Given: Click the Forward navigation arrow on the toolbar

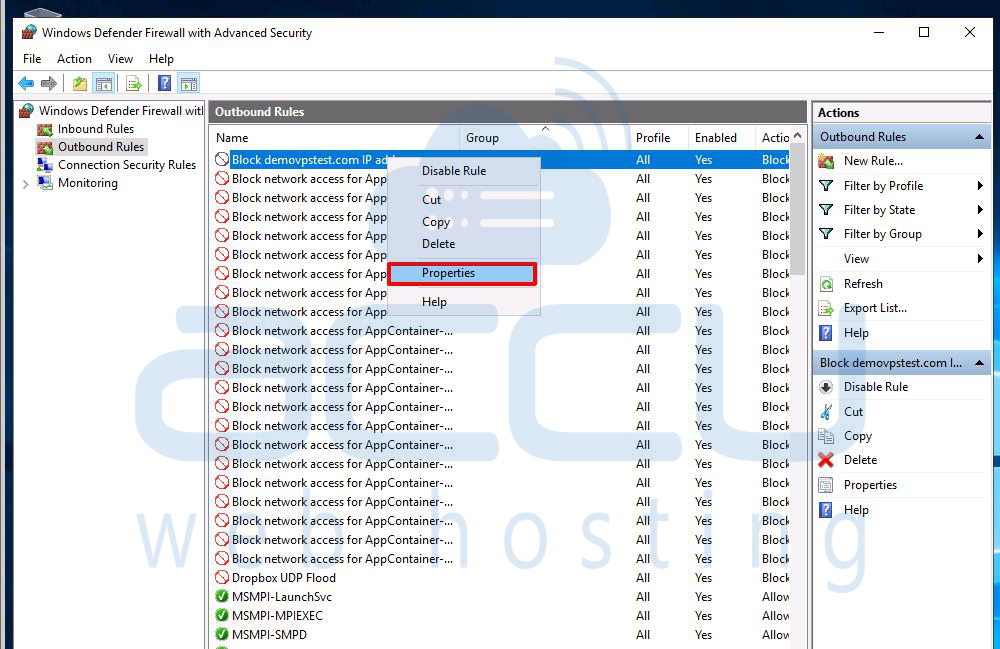Looking at the screenshot, I should coord(48,83).
